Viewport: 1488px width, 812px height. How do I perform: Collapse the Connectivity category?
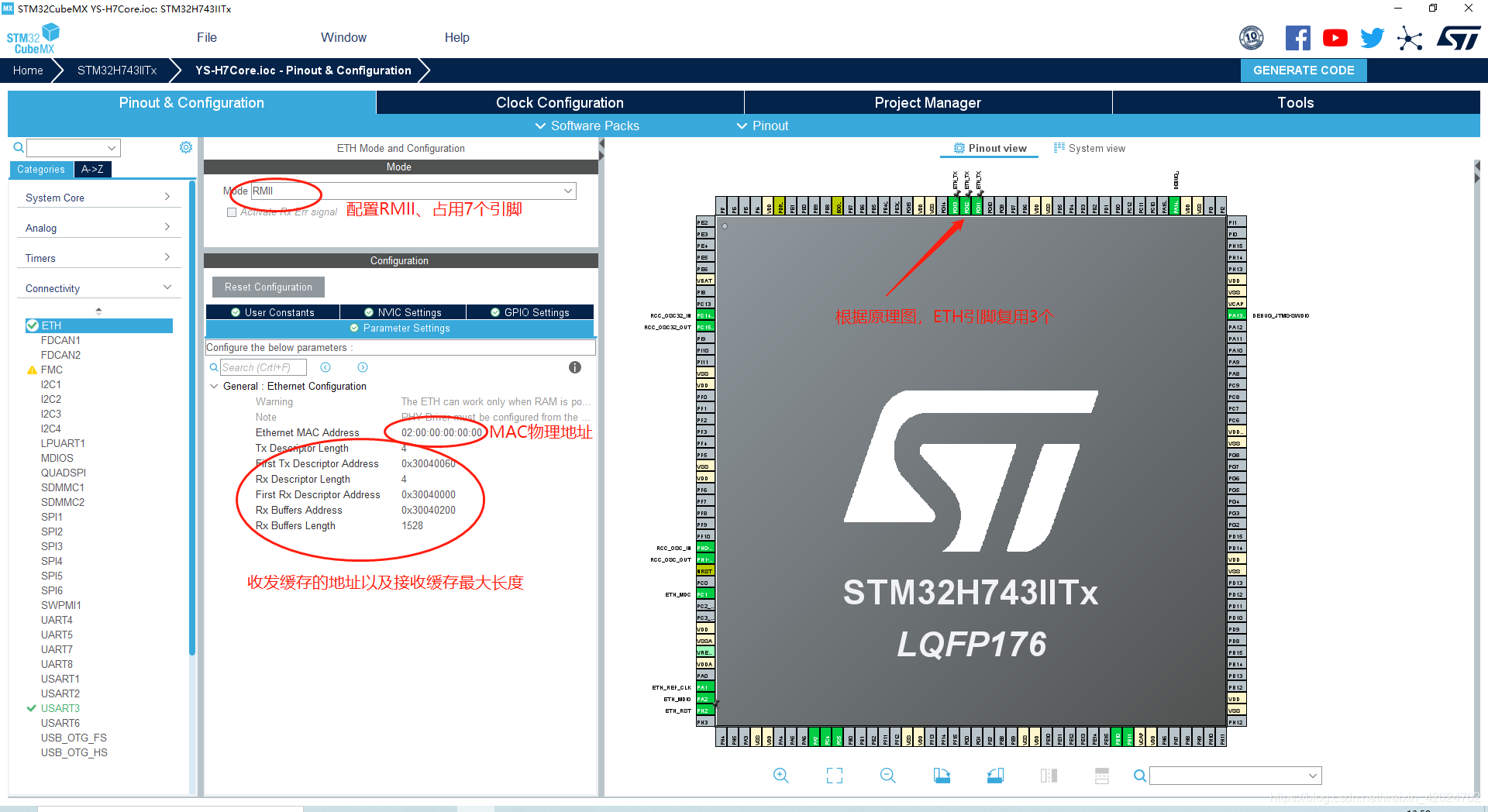[x=98, y=288]
